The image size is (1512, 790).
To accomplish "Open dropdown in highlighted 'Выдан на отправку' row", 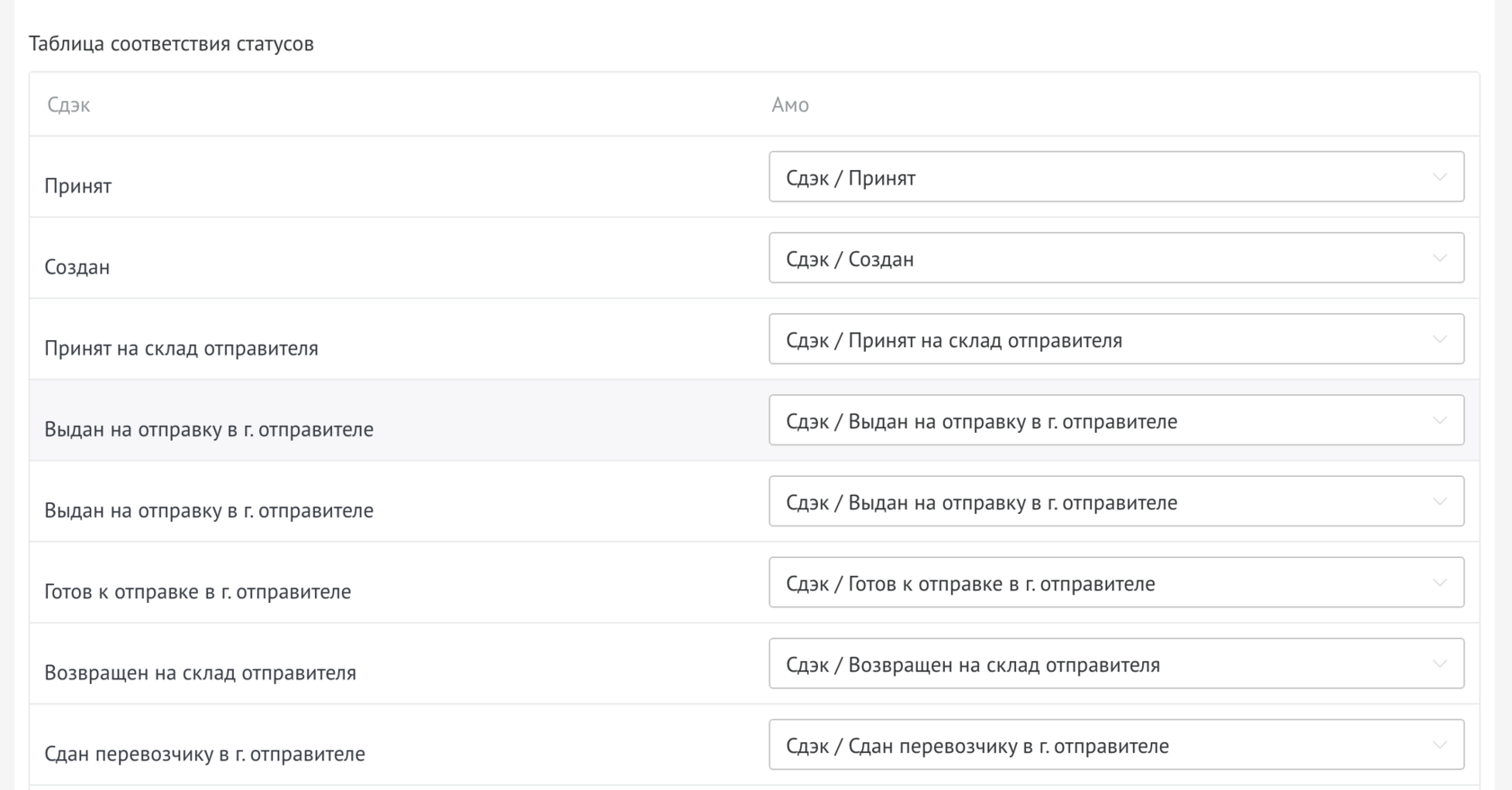I will (1080, 420).
